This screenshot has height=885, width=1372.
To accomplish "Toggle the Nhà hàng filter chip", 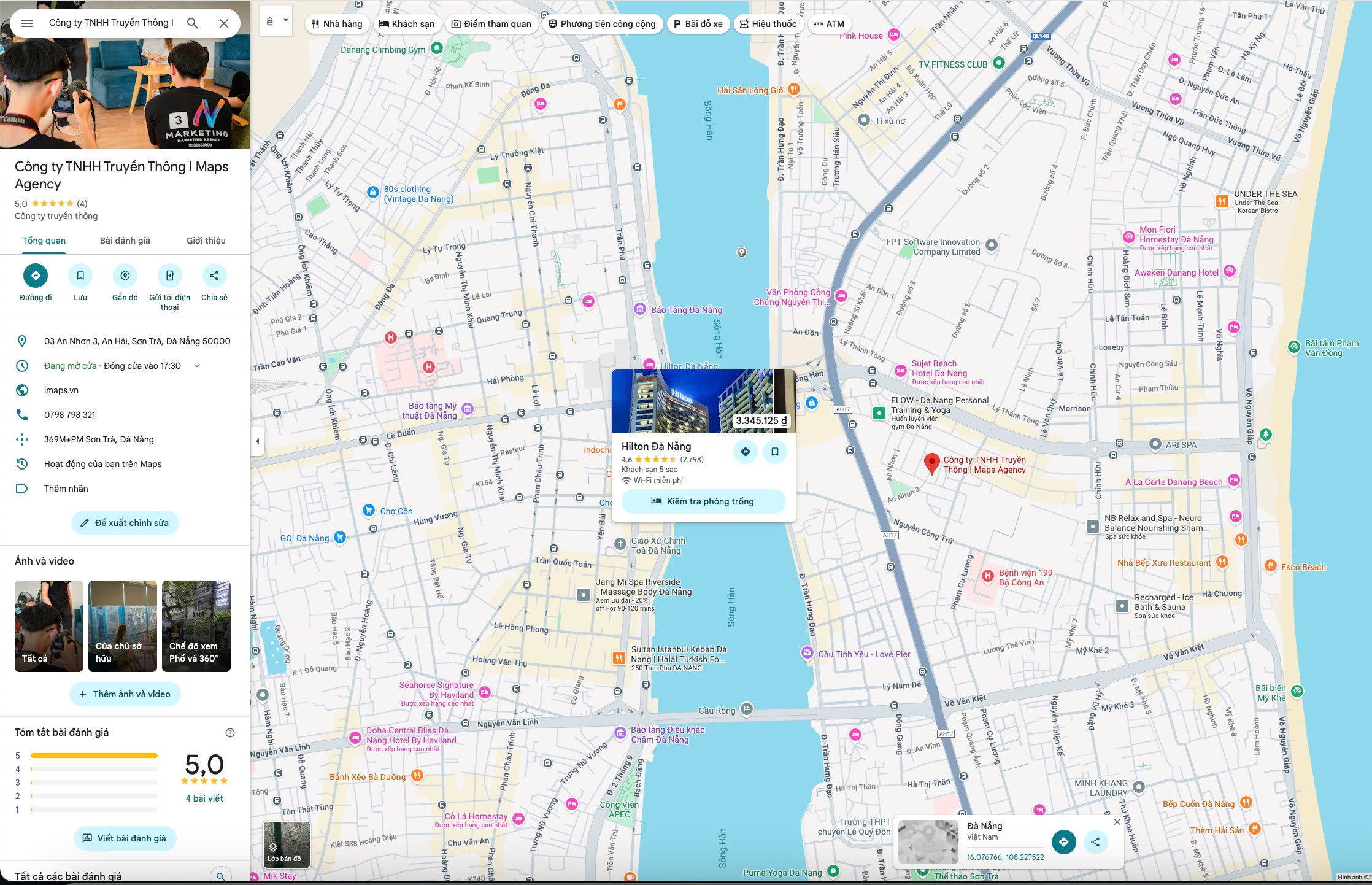I will pyautogui.click(x=336, y=24).
